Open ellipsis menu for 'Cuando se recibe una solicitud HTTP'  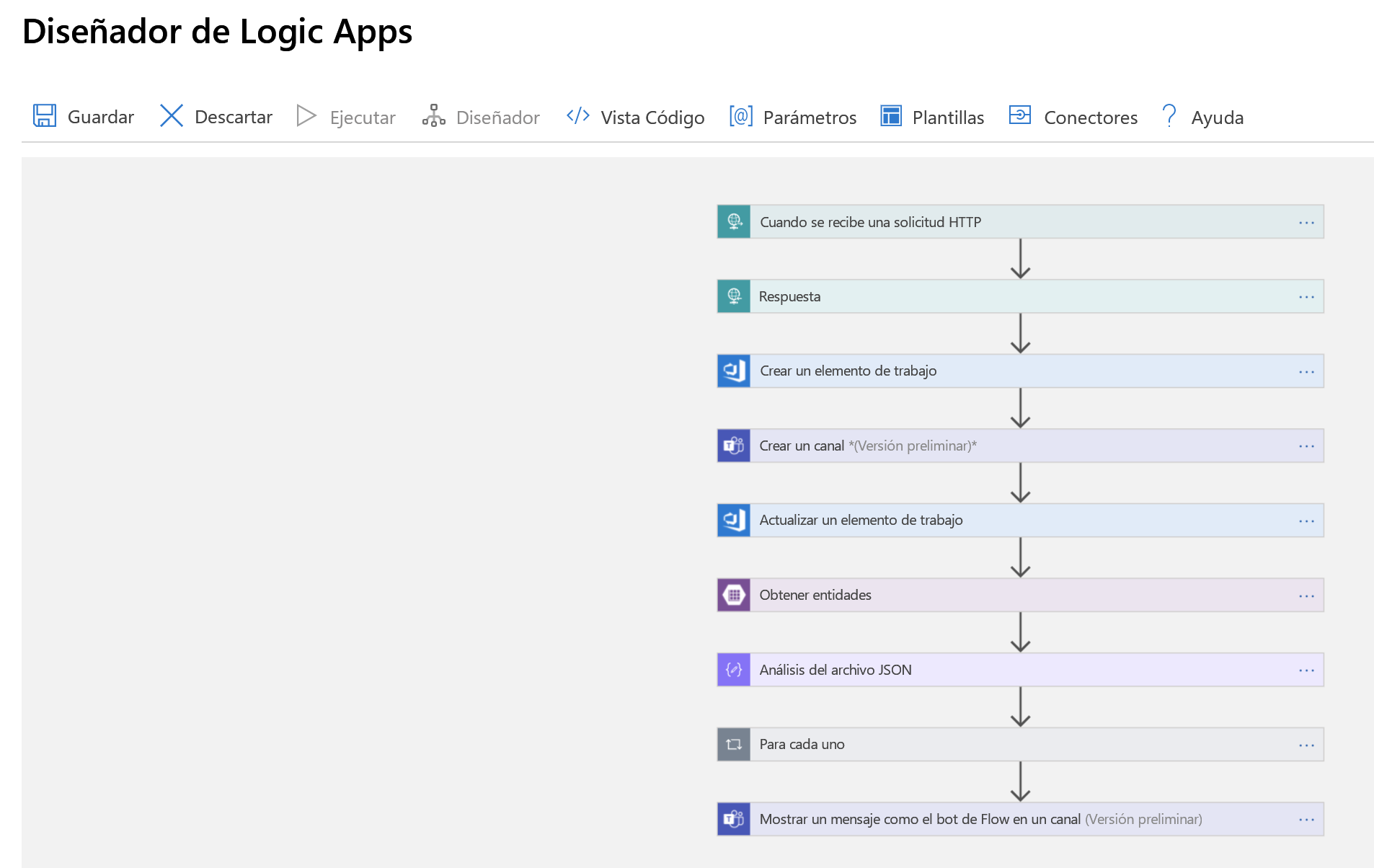tap(1306, 223)
